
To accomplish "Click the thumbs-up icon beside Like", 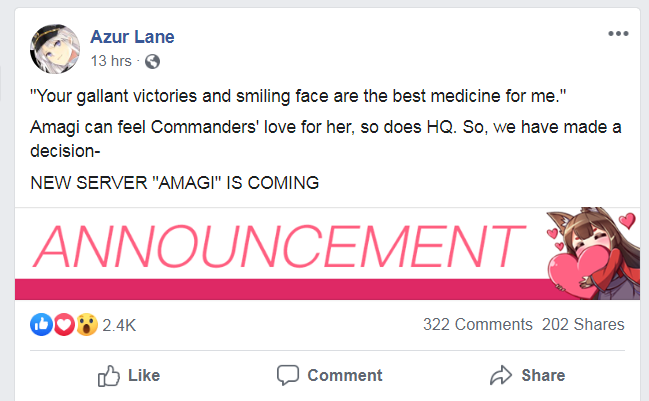I will pyautogui.click(x=109, y=375).
